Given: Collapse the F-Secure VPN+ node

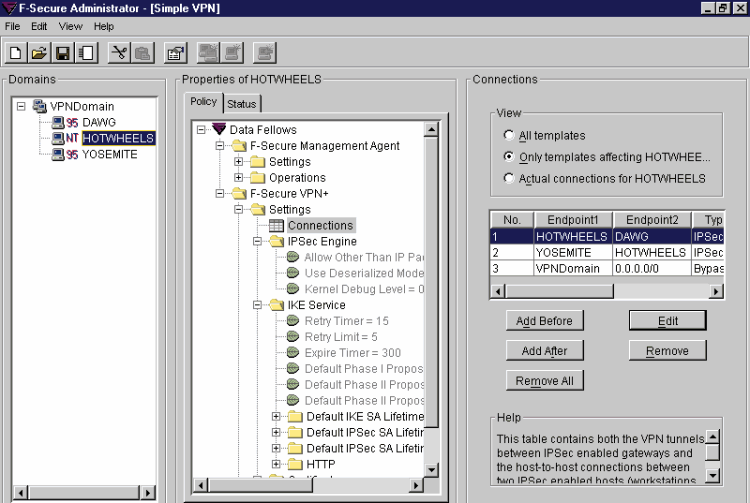Looking at the screenshot, I should click(220, 193).
